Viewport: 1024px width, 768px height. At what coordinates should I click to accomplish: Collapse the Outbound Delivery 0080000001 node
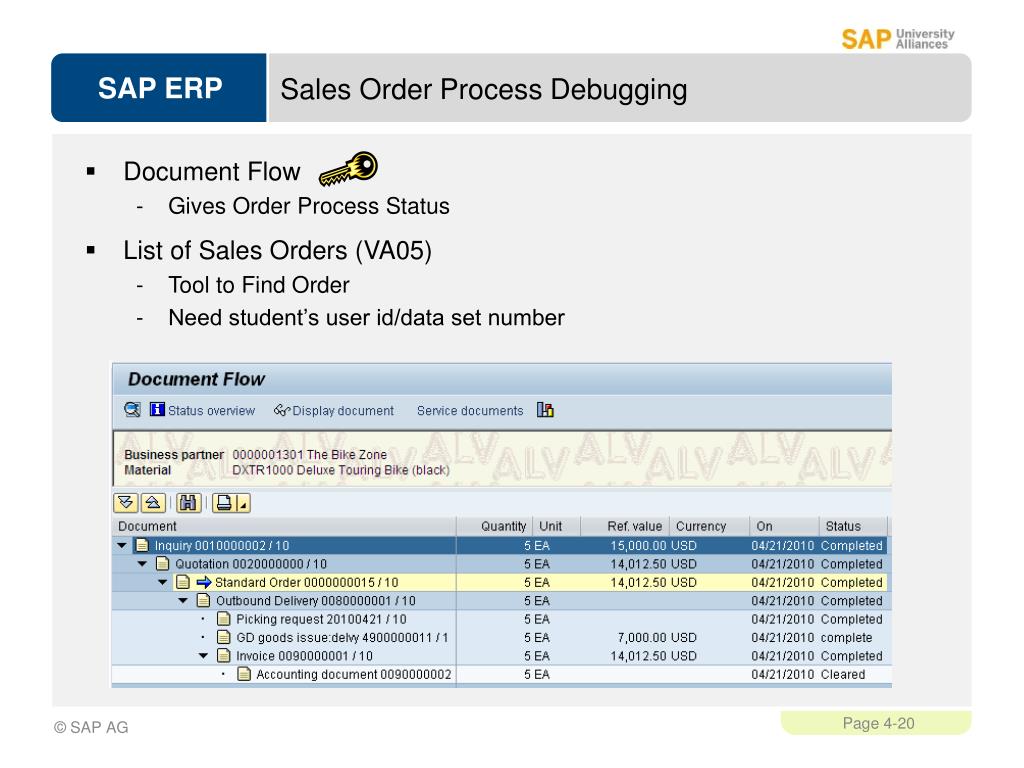(183, 600)
